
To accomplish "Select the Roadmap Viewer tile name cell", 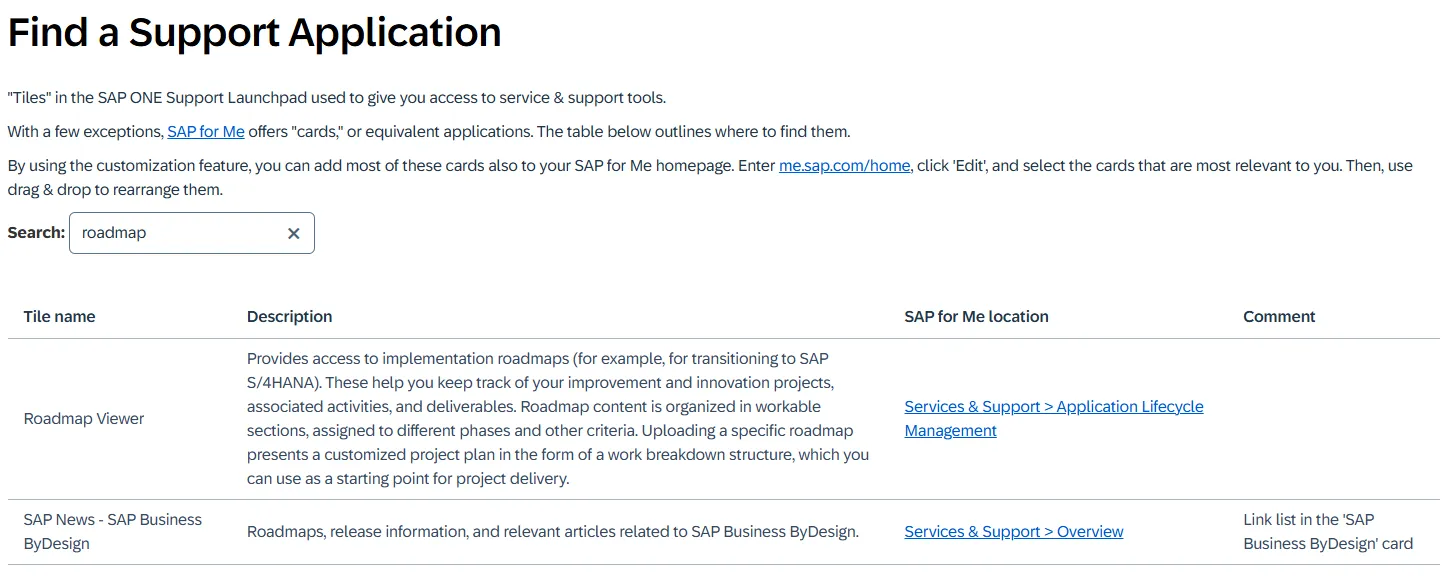I will point(84,419).
